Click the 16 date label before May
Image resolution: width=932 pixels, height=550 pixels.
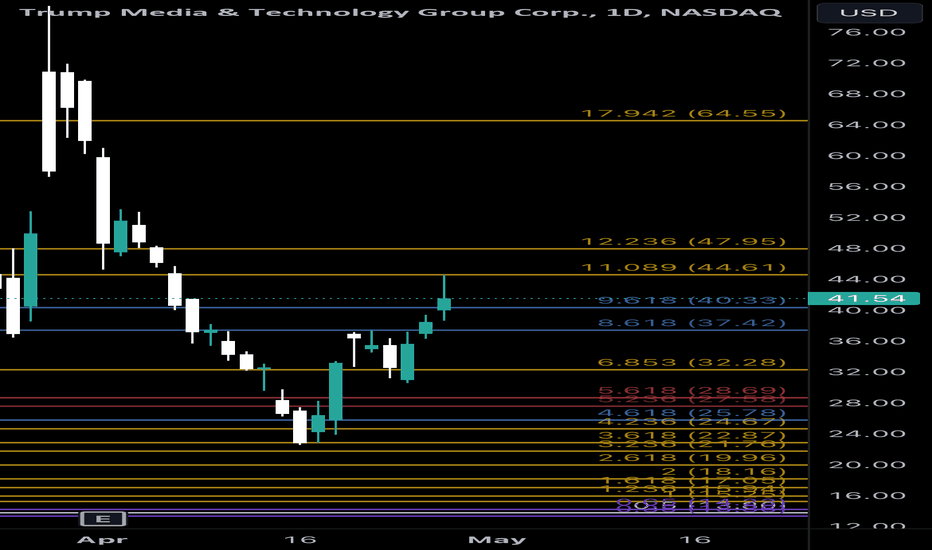pos(300,540)
